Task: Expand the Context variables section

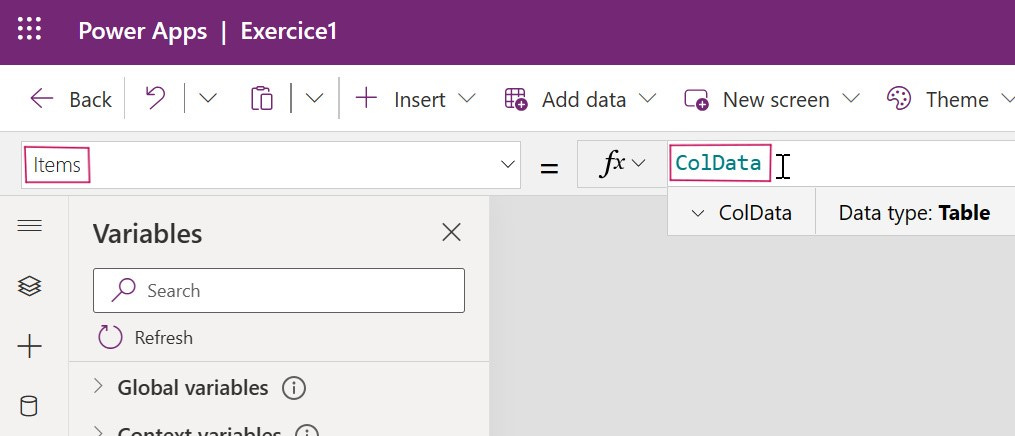Action: point(98,431)
